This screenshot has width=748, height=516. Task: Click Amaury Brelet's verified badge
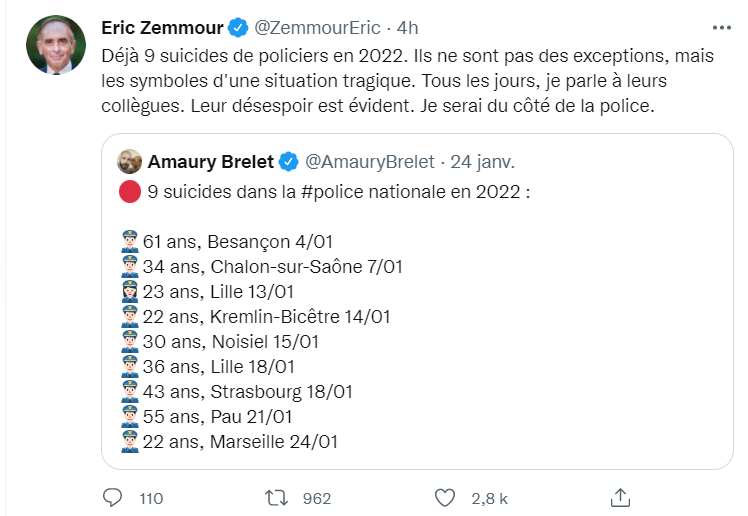[288, 161]
